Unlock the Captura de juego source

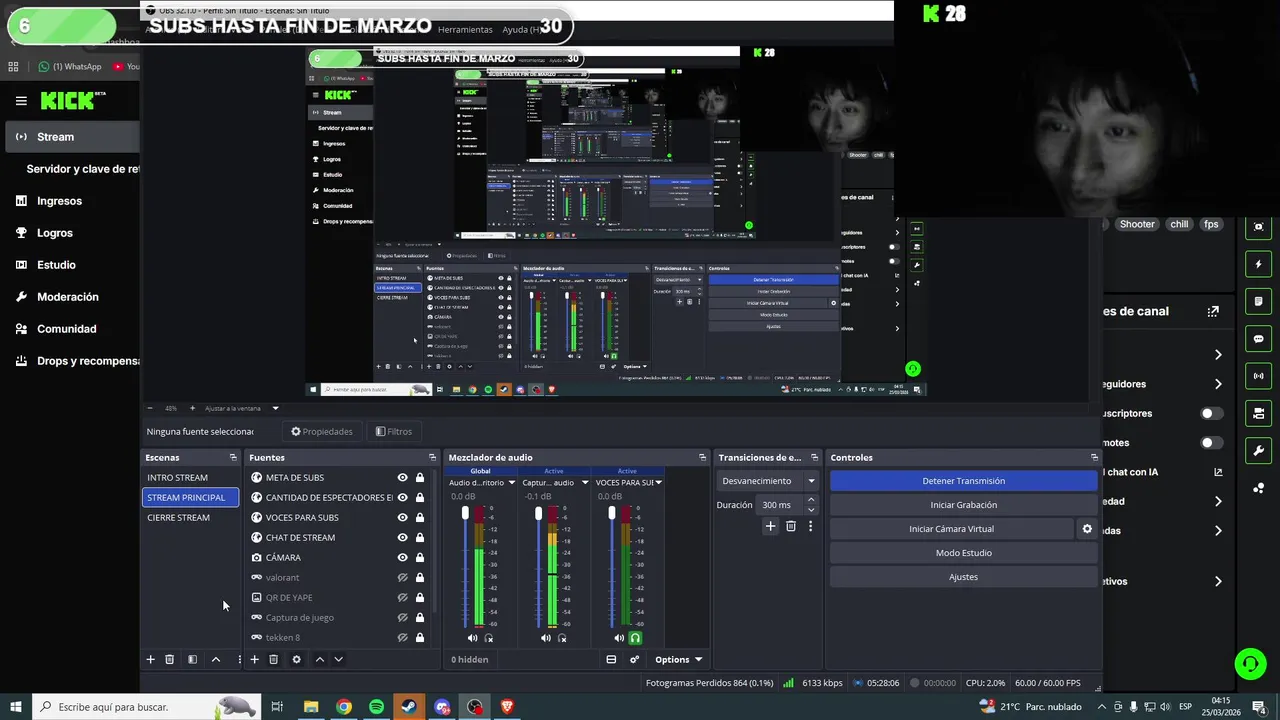pyautogui.click(x=420, y=617)
